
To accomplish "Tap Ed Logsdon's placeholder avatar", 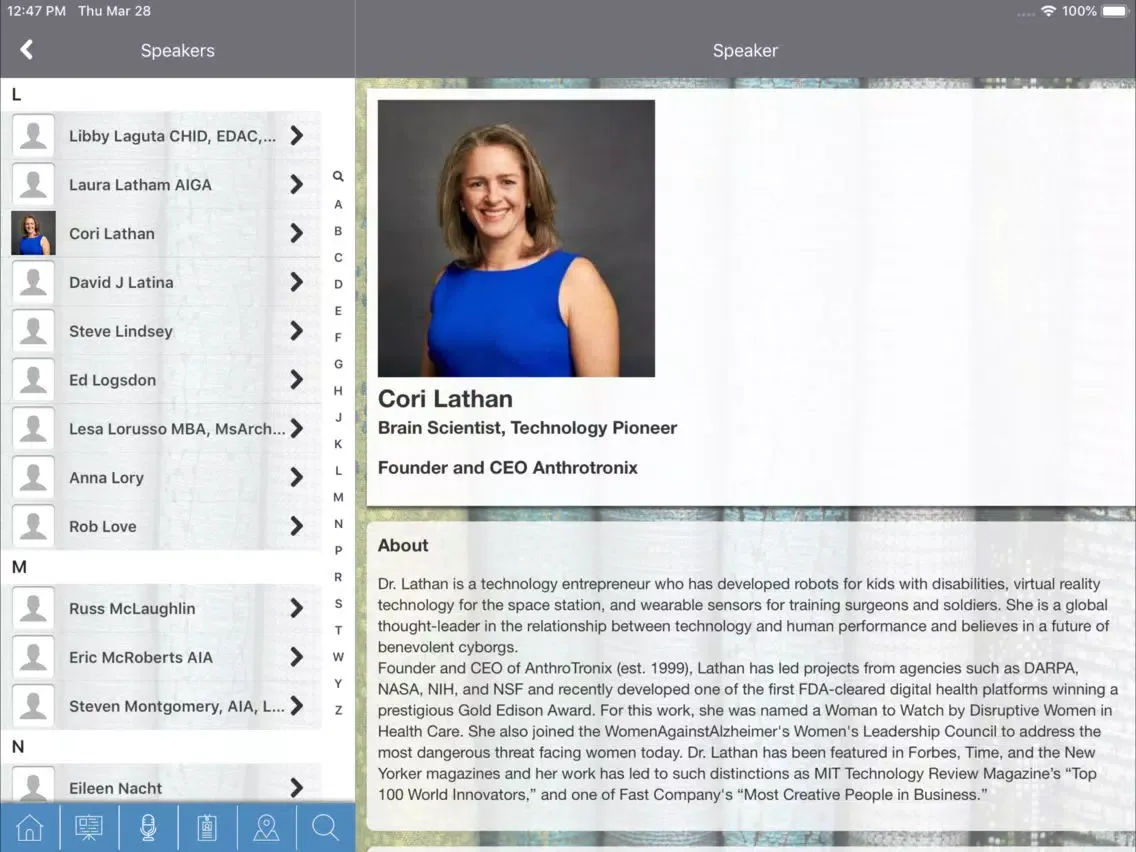I will coord(33,380).
